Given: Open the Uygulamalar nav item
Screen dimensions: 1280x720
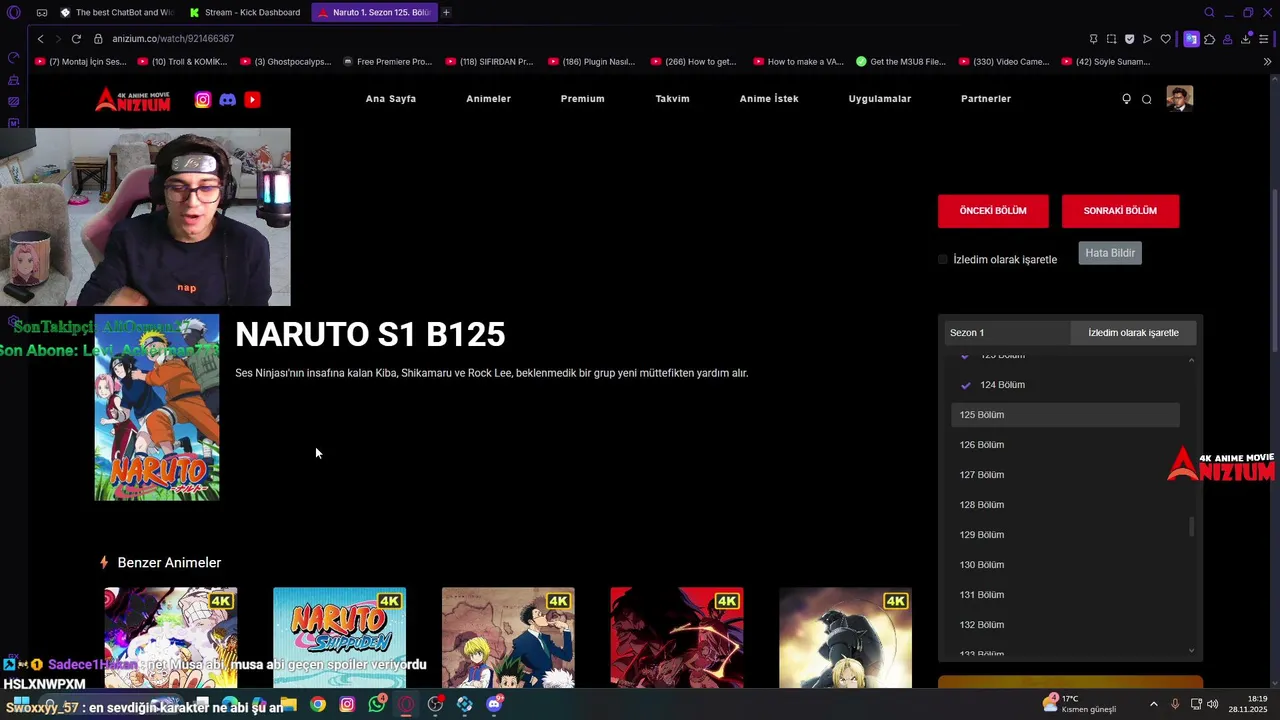Looking at the screenshot, I should 880,99.
